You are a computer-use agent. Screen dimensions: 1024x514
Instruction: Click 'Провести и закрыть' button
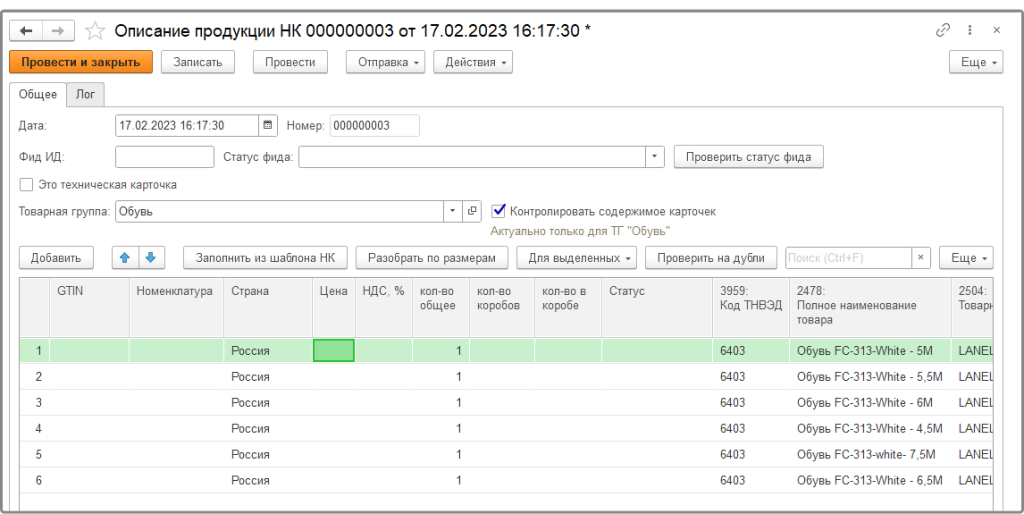pyautogui.click(x=81, y=62)
